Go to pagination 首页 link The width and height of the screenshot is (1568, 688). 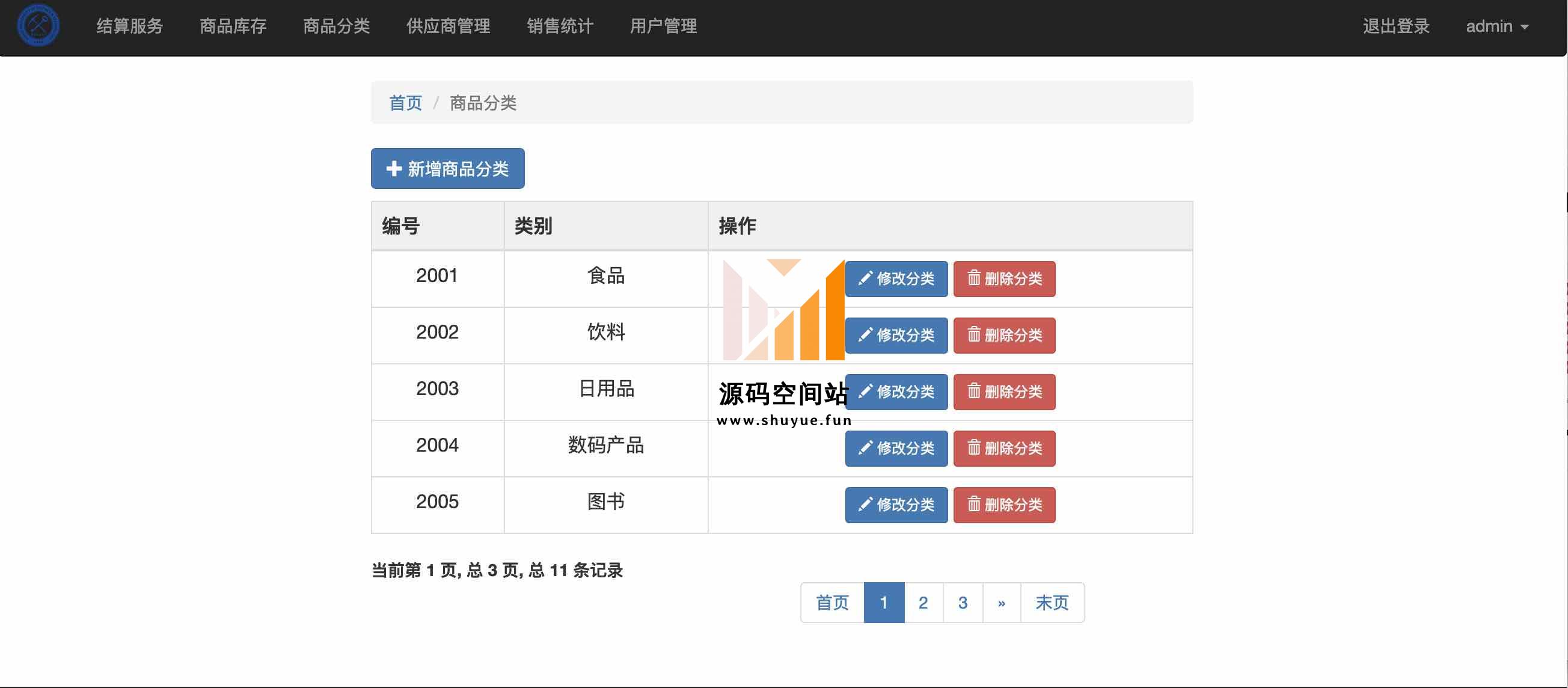(x=832, y=603)
